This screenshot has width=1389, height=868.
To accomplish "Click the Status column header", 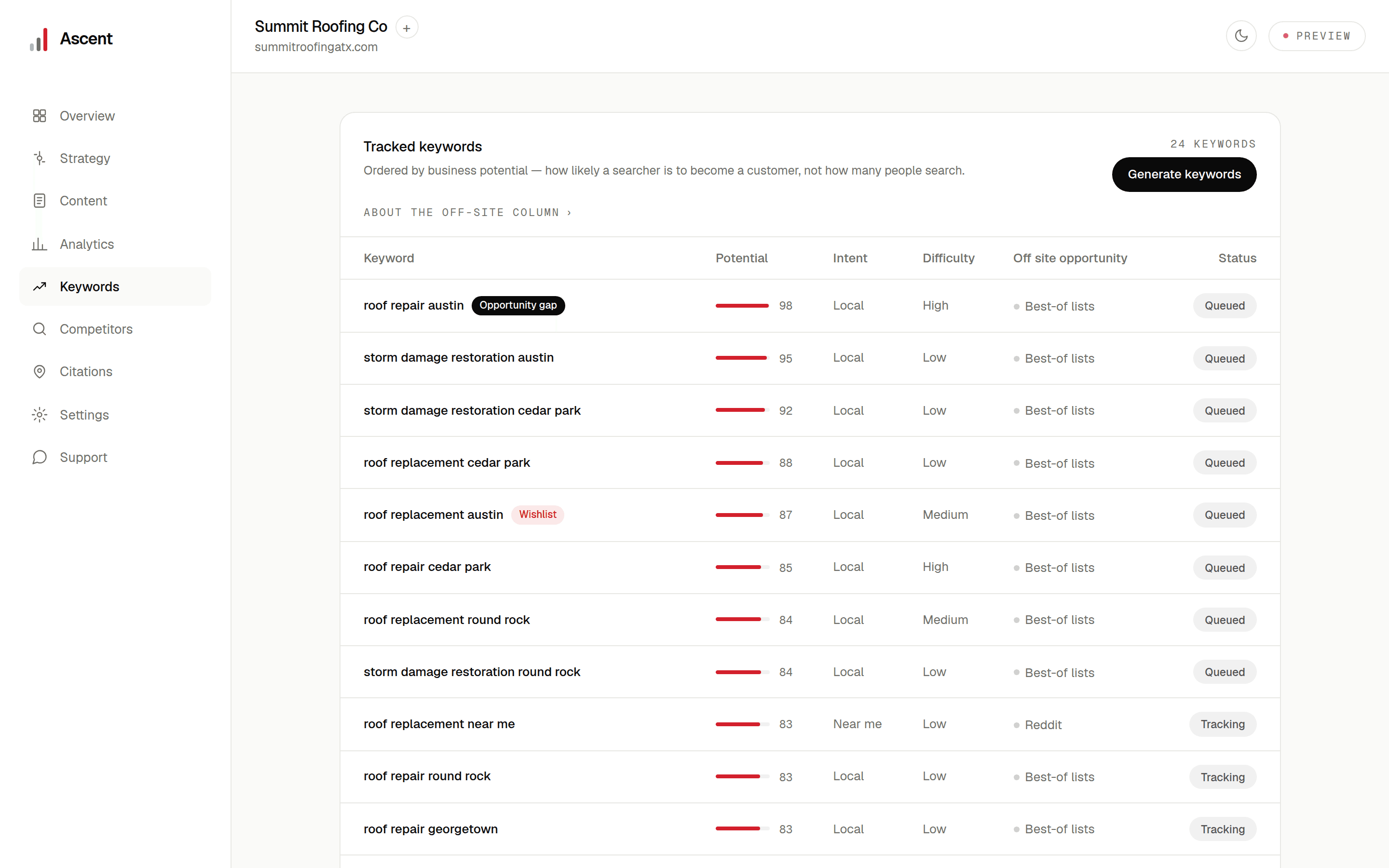I will point(1237,258).
